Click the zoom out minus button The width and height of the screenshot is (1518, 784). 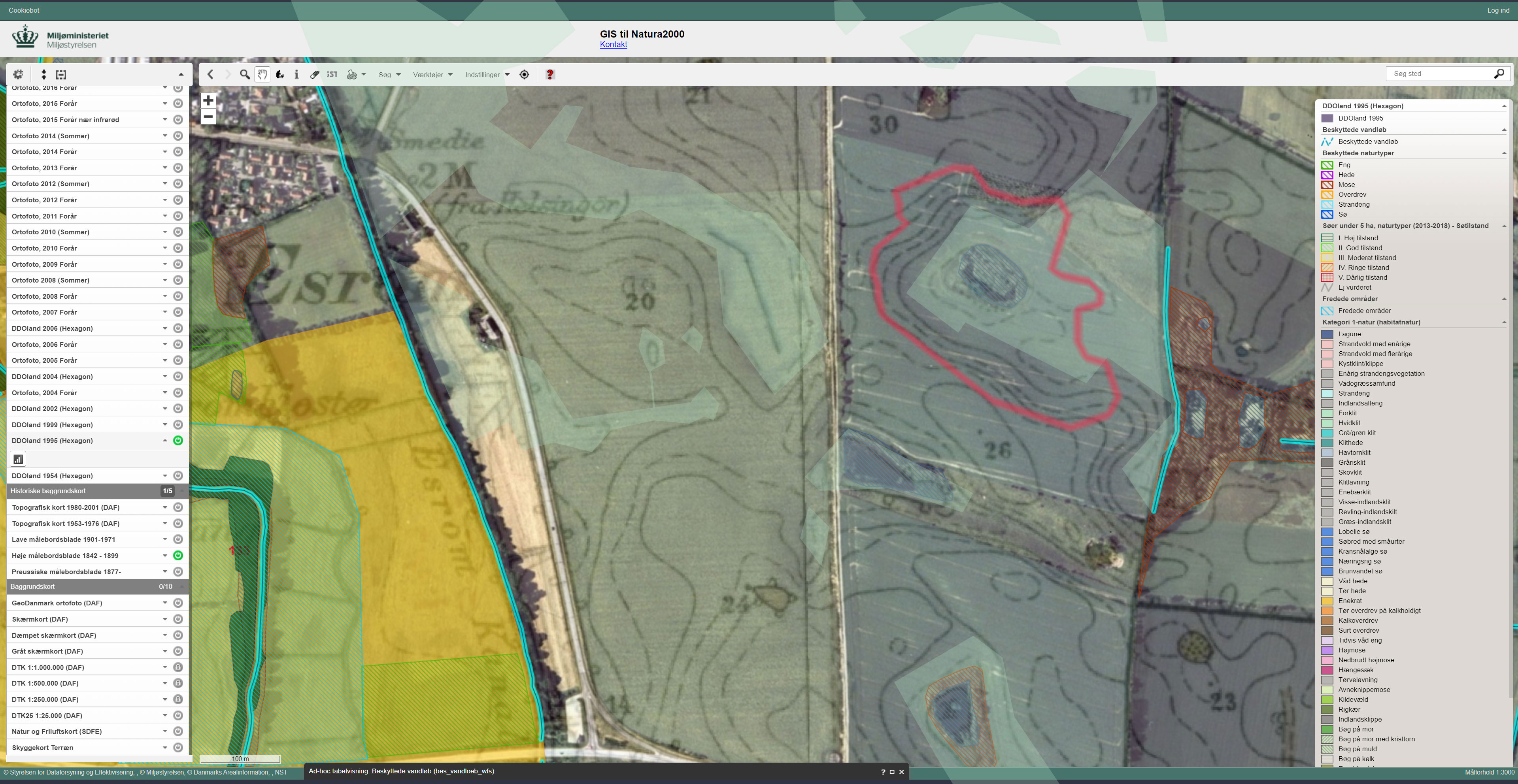click(x=208, y=117)
